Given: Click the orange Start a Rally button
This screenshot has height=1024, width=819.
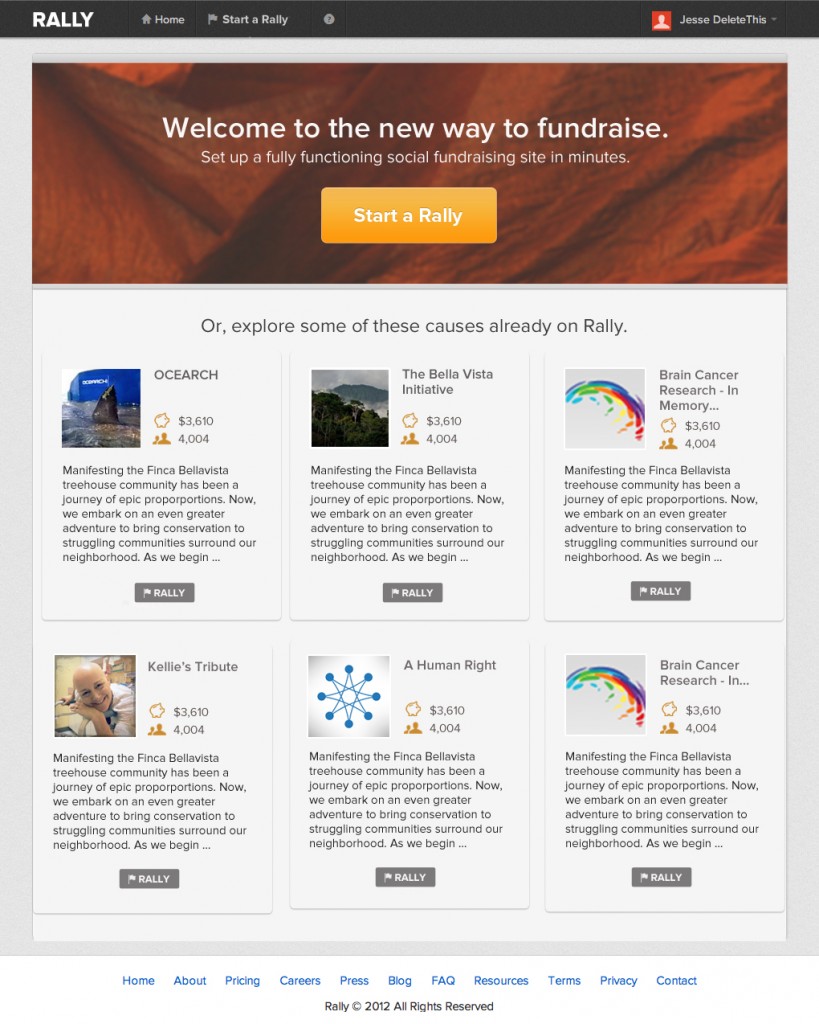Looking at the screenshot, I should click(x=409, y=216).
